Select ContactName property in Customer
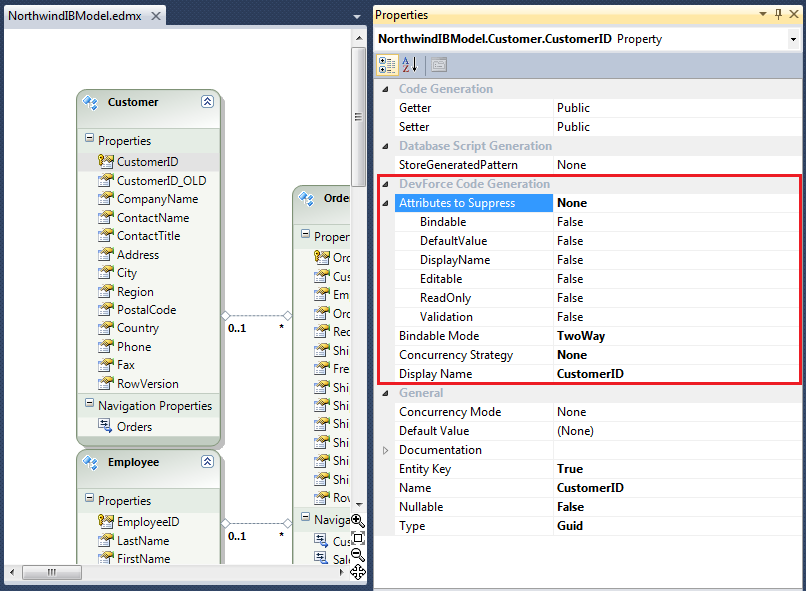The image size is (809, 614). coord(153,218)
